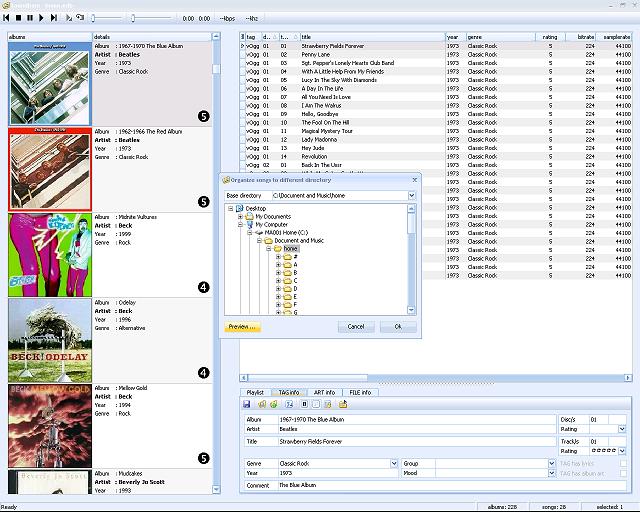This screenshot has height=512, width=640.
Task: Toggle the TAG has album art checkbox
Action: point(622,474)
